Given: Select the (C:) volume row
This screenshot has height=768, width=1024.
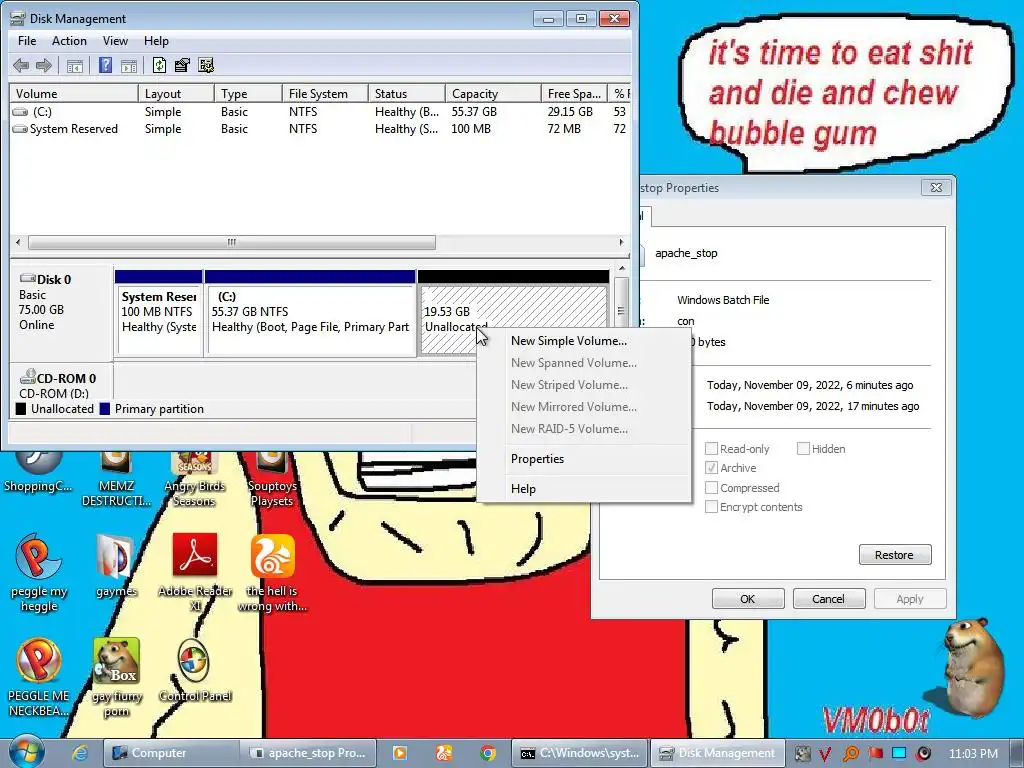Looking at the screenshot, I should pyautogui.click(x=319, y=112).
